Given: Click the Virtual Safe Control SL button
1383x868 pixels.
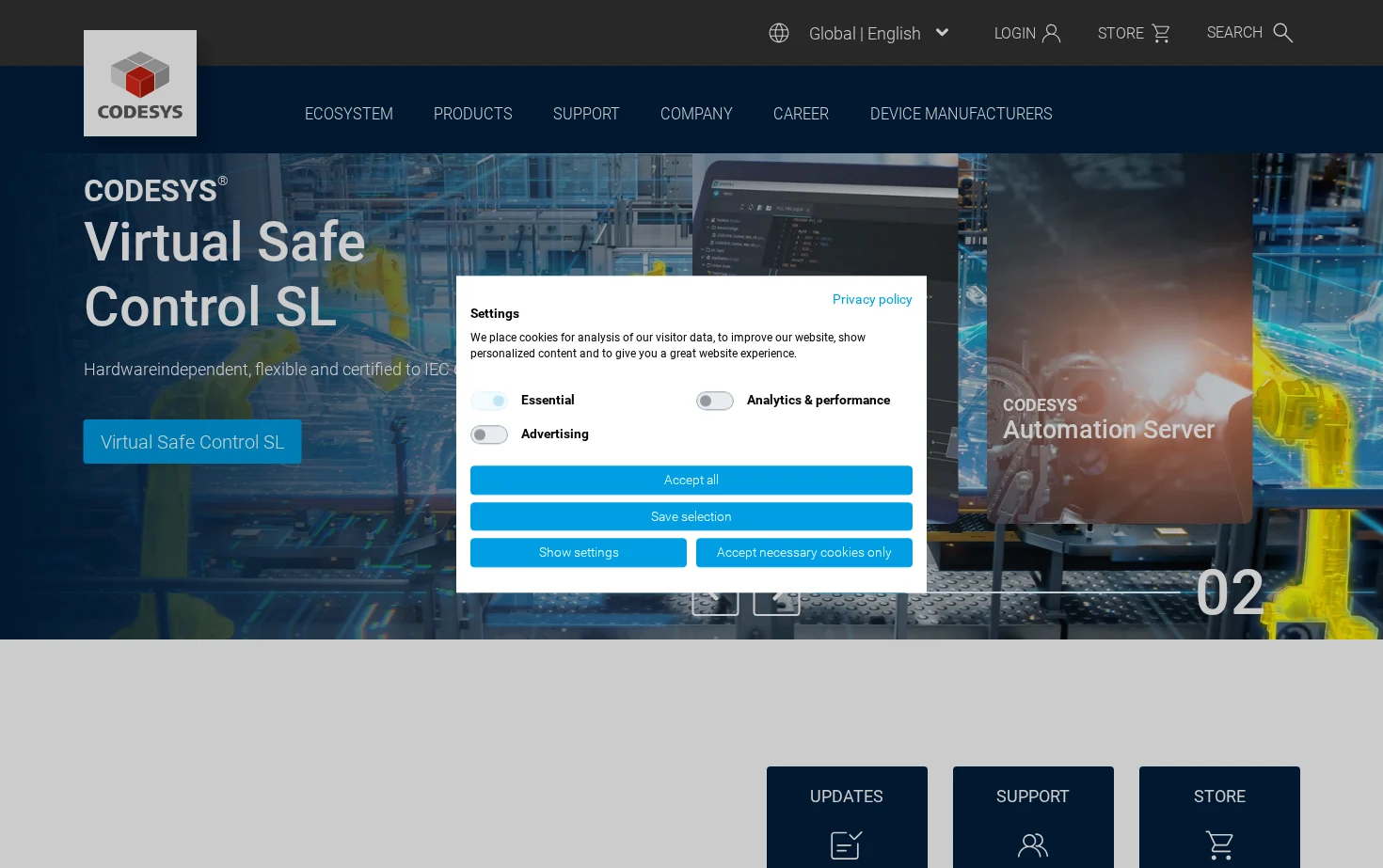Looking at the screenshot, I should pyautogui.click(x=193, y=442).
